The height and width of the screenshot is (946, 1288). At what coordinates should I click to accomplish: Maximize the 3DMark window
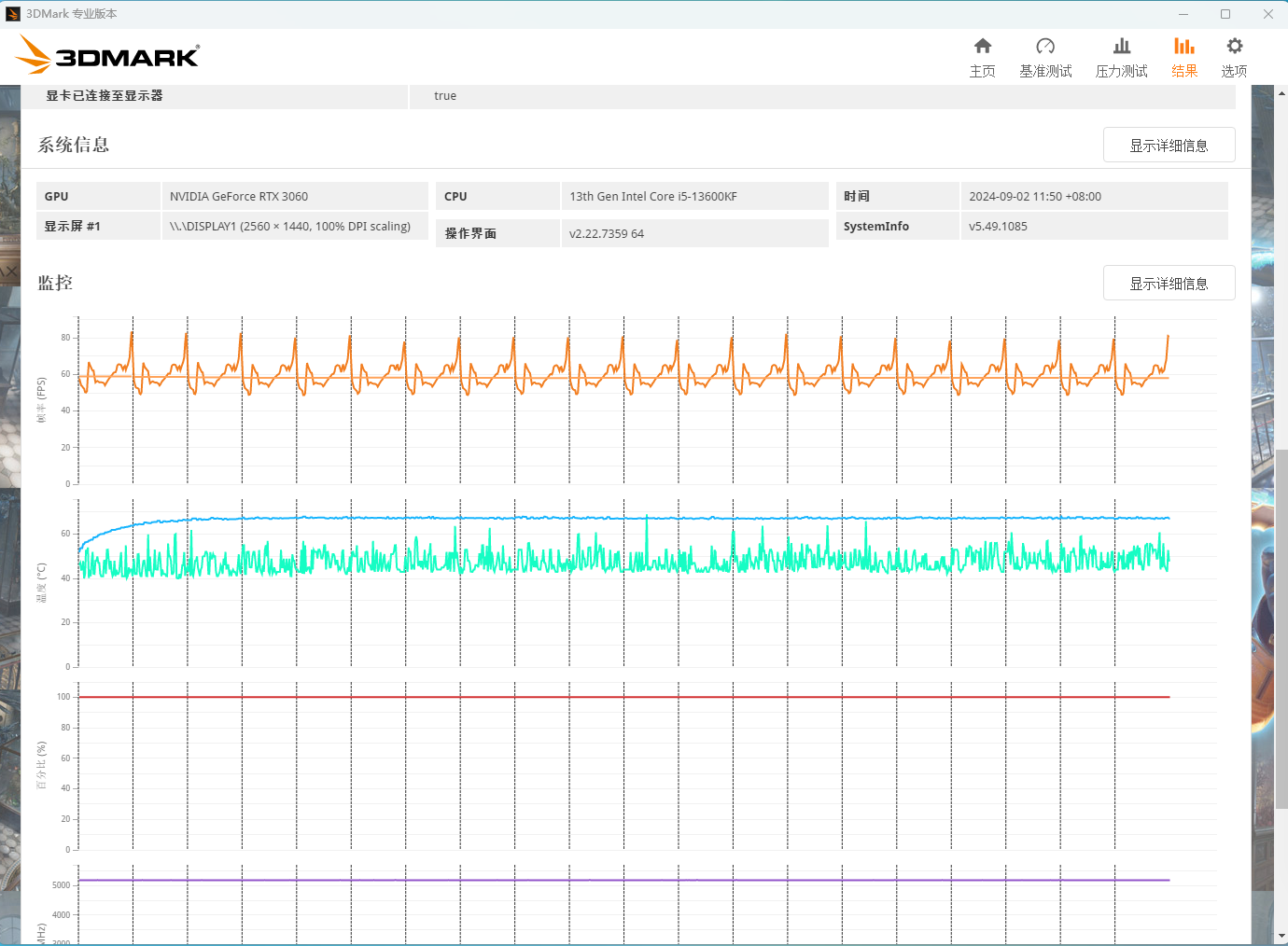[1225, 14]
